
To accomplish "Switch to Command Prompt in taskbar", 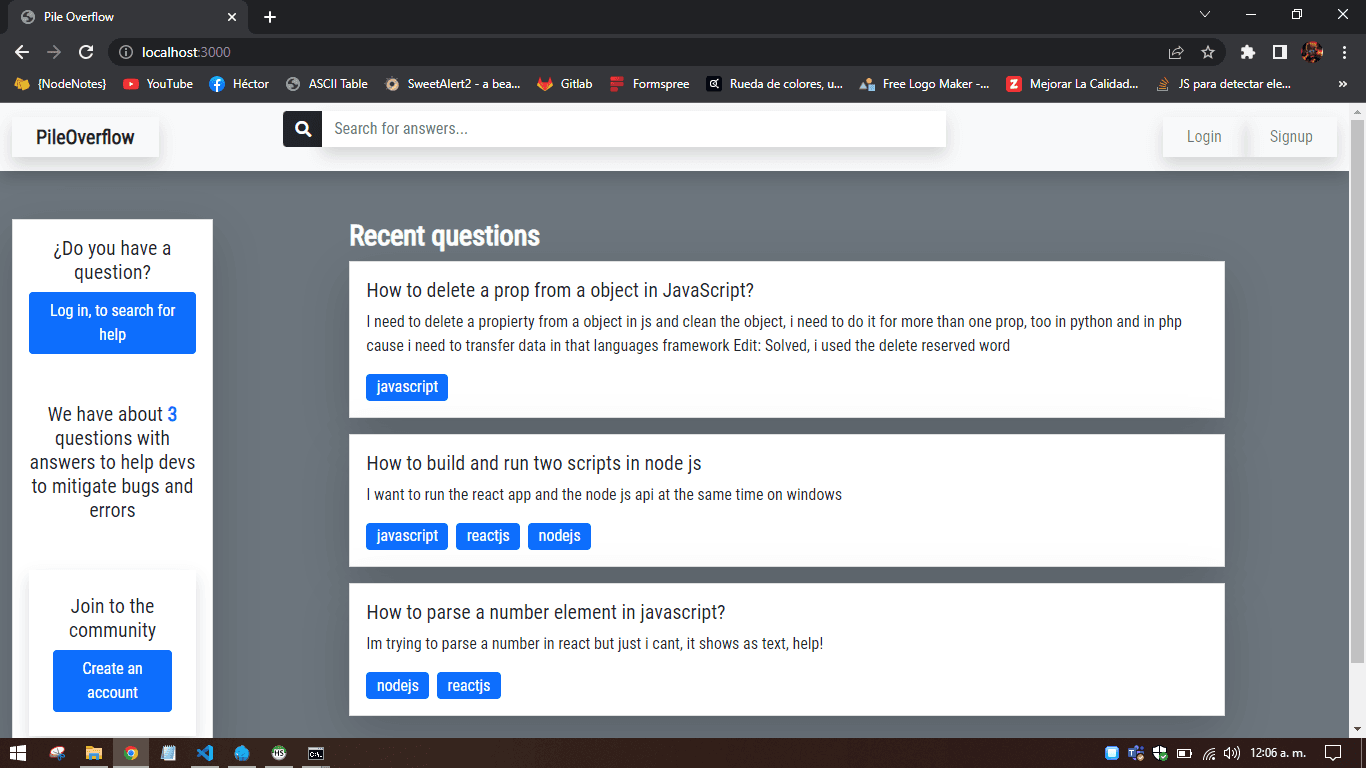I will pos(315,753).
